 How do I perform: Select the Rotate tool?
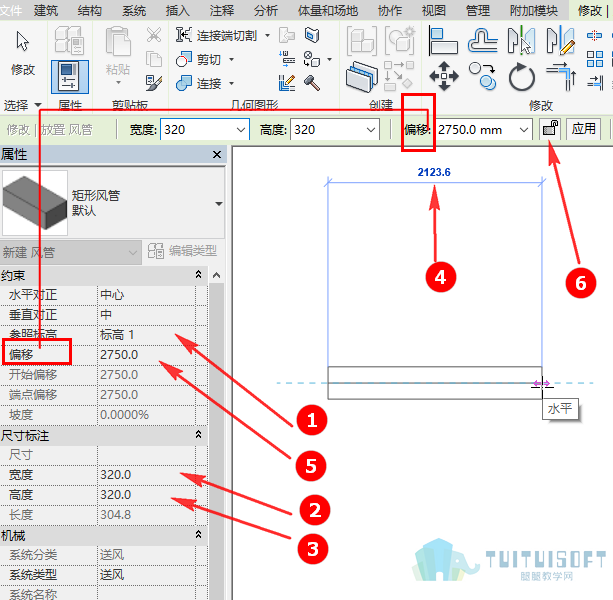[522, 77]
